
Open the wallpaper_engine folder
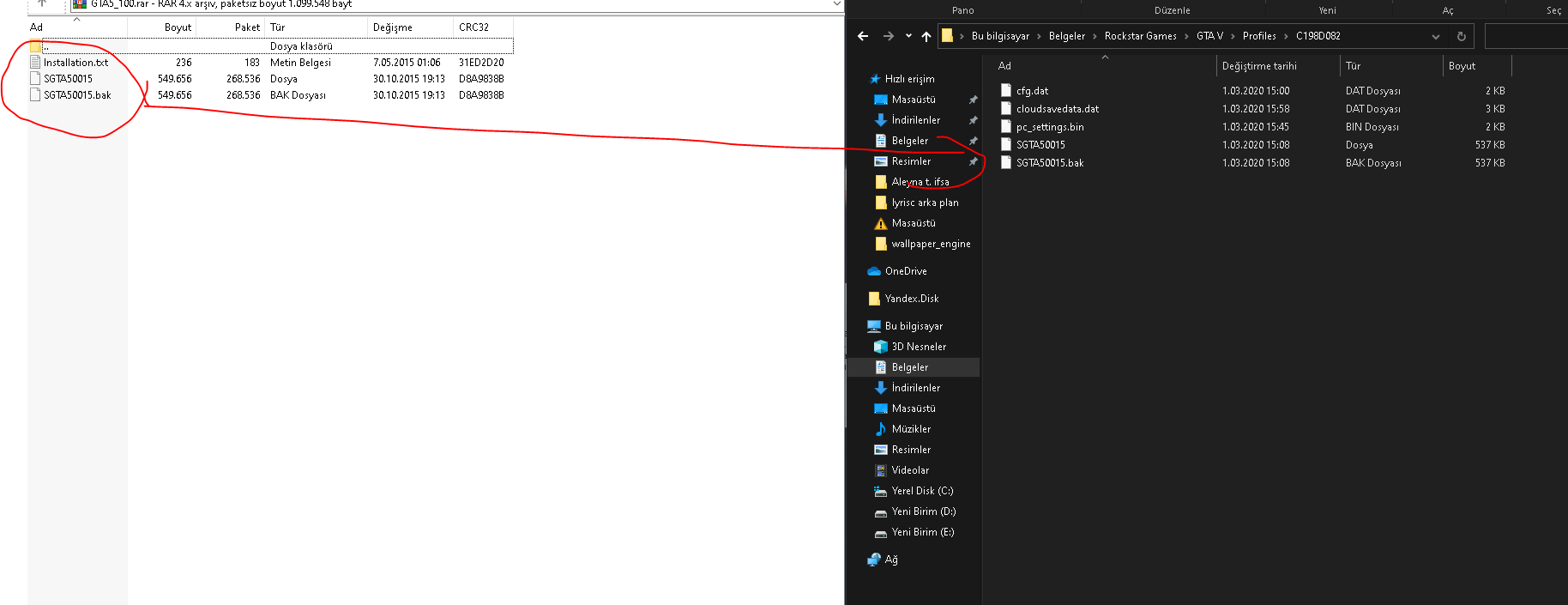[x=931, y=244]
